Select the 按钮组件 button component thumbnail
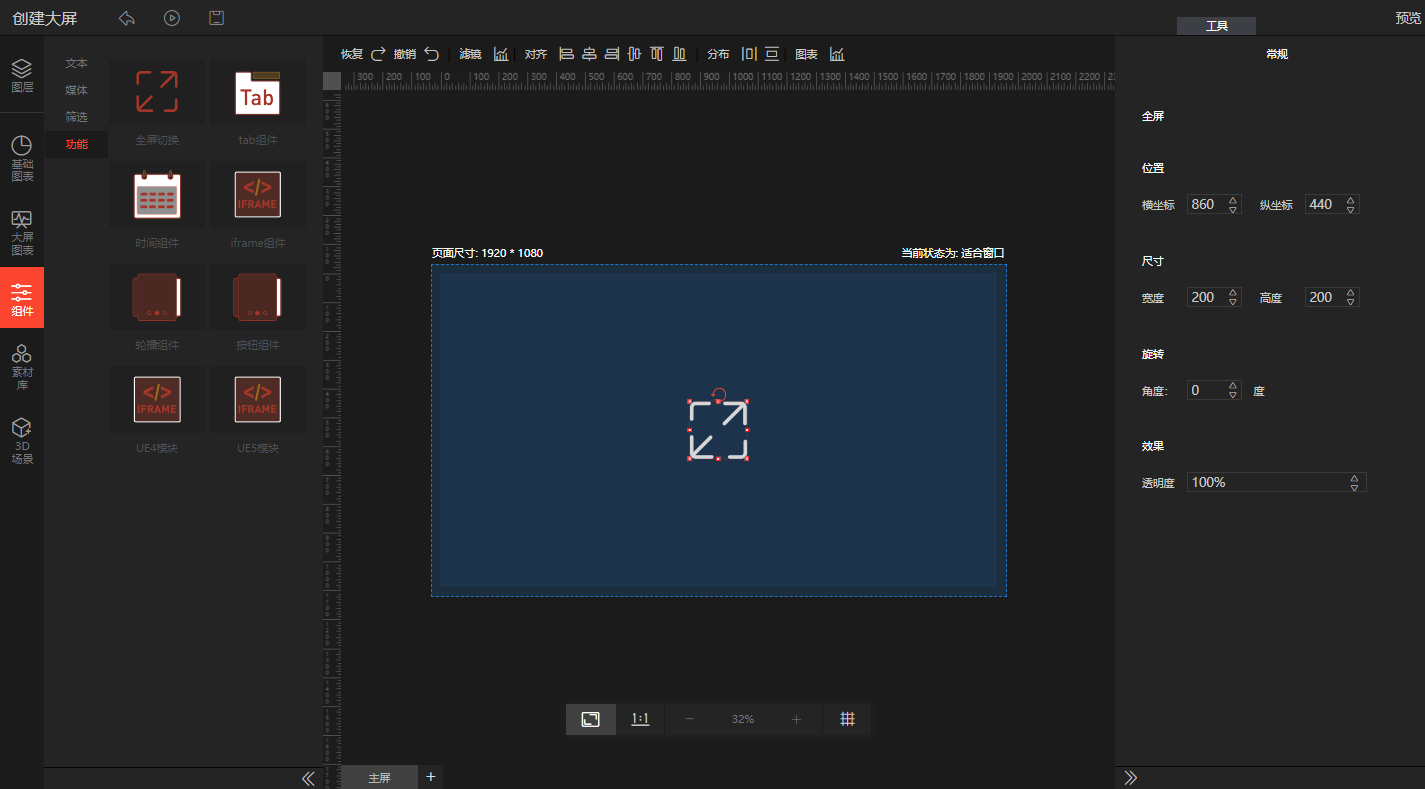 [258, 297]
